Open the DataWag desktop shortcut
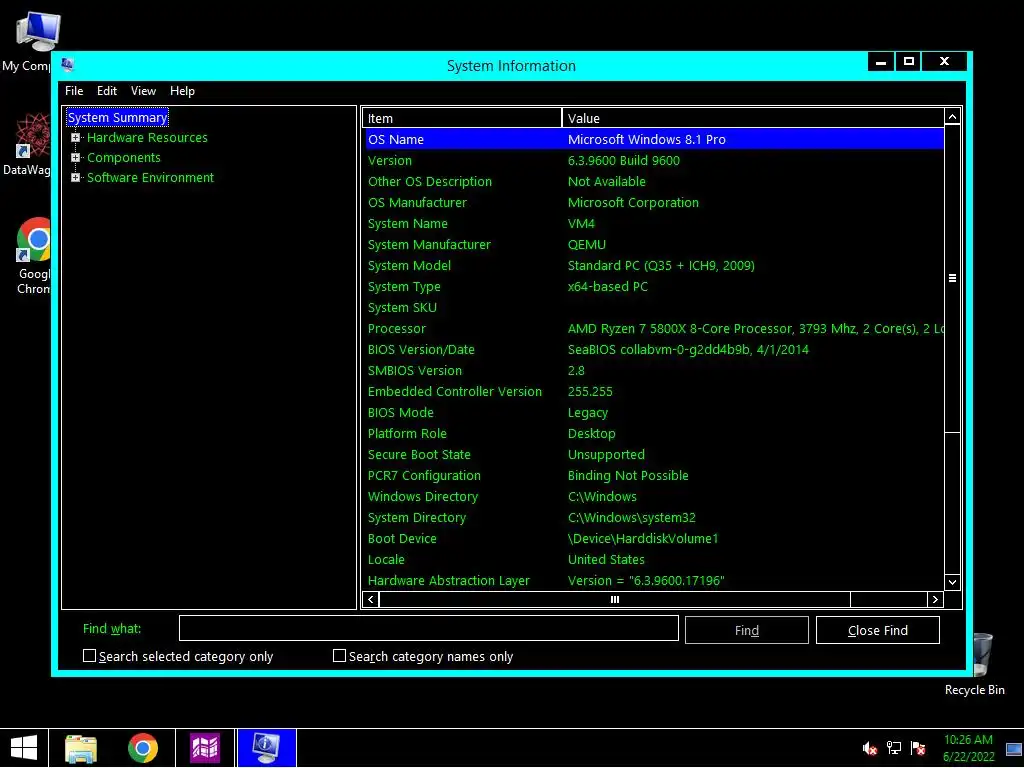This screenshot has width=1024, height=768. tap(26, 144)
